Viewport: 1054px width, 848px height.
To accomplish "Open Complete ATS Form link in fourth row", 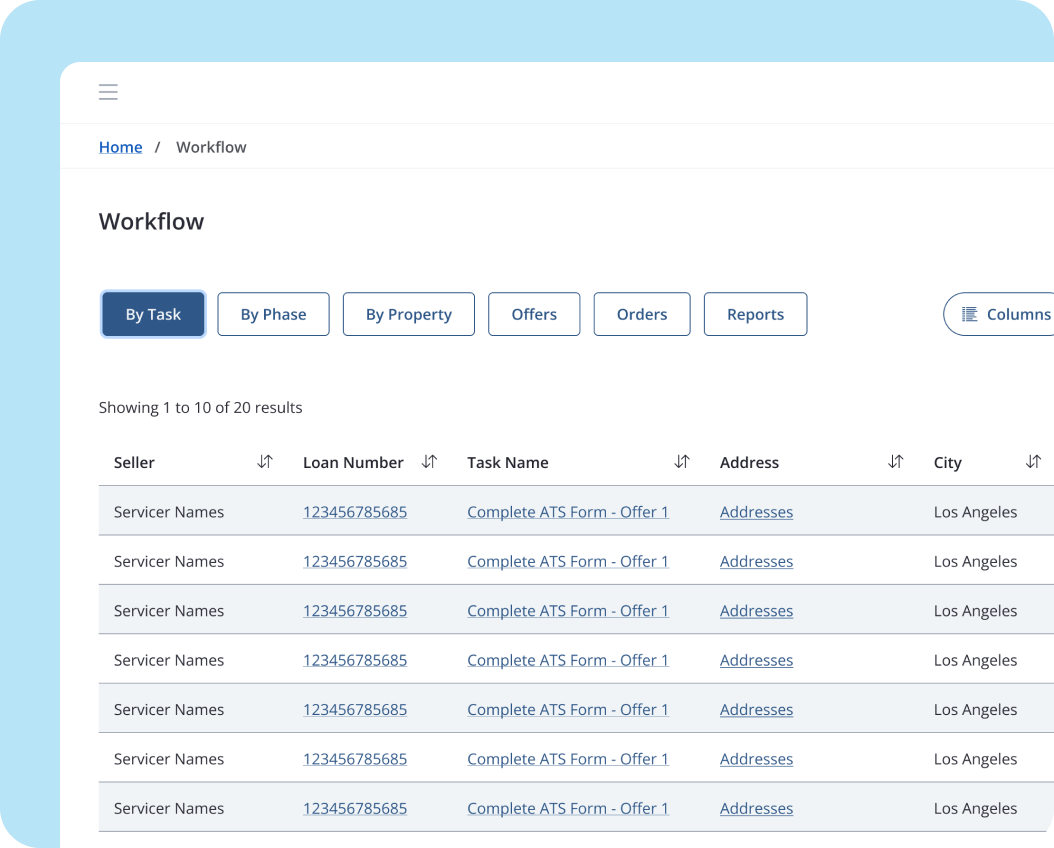I will pyautogui.click(x=568, y=660).
